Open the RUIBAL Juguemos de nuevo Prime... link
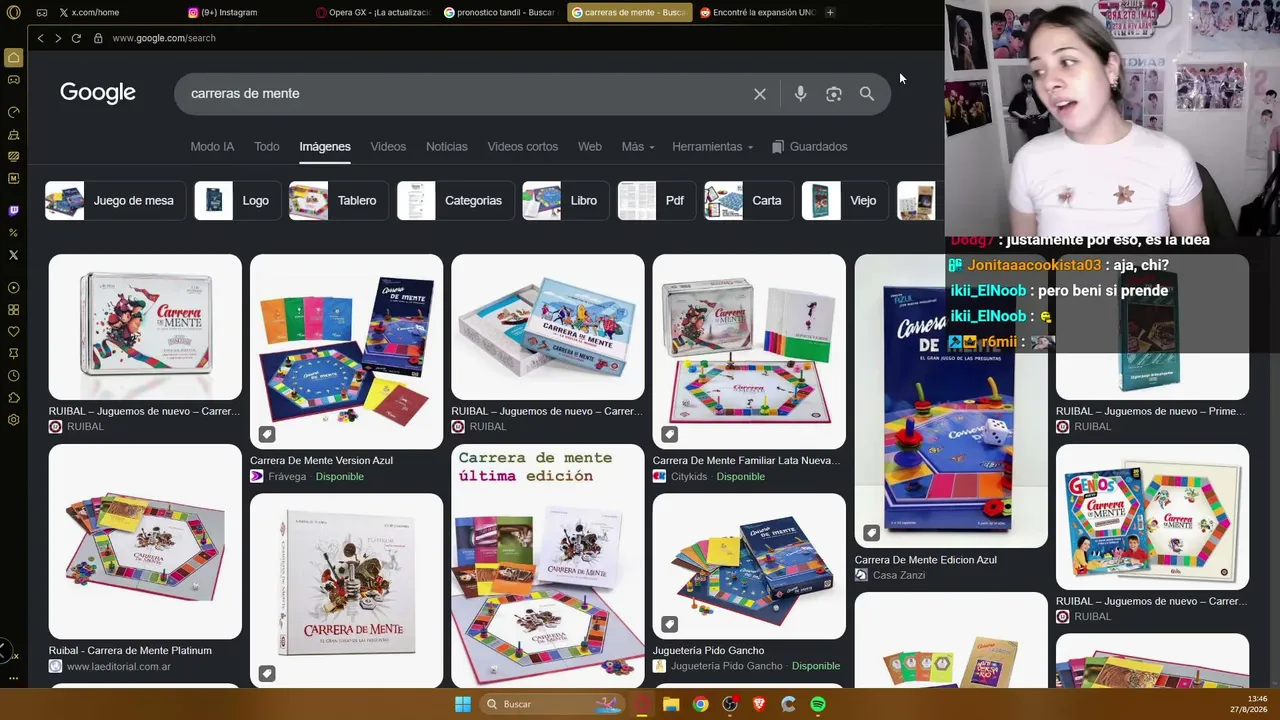This screenshot has height=720, width=1280. click(1151, 411)
